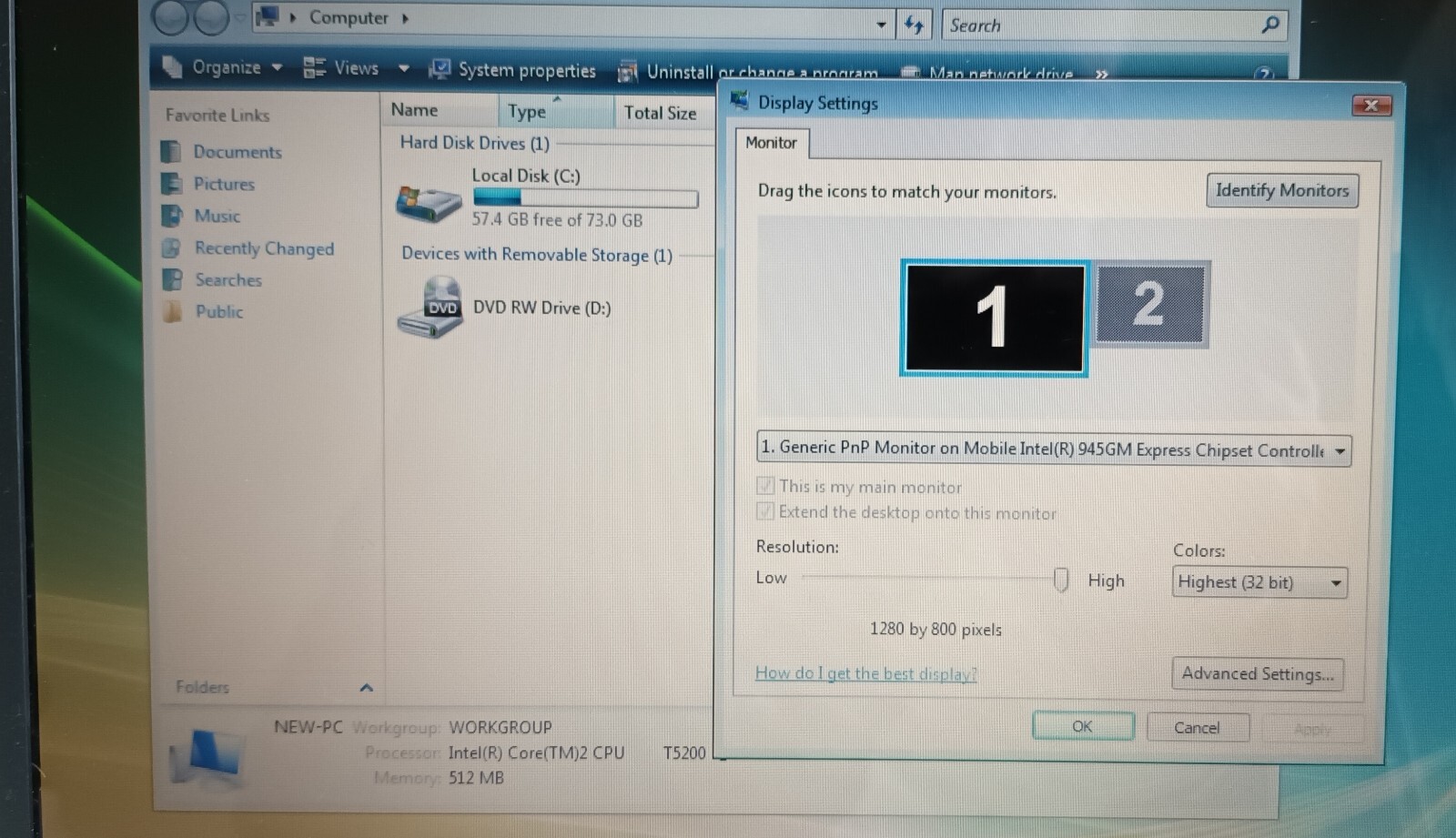Click Advanced Settings button
The height and width of the screenshot is (838, 1456).
(1257, 674)
